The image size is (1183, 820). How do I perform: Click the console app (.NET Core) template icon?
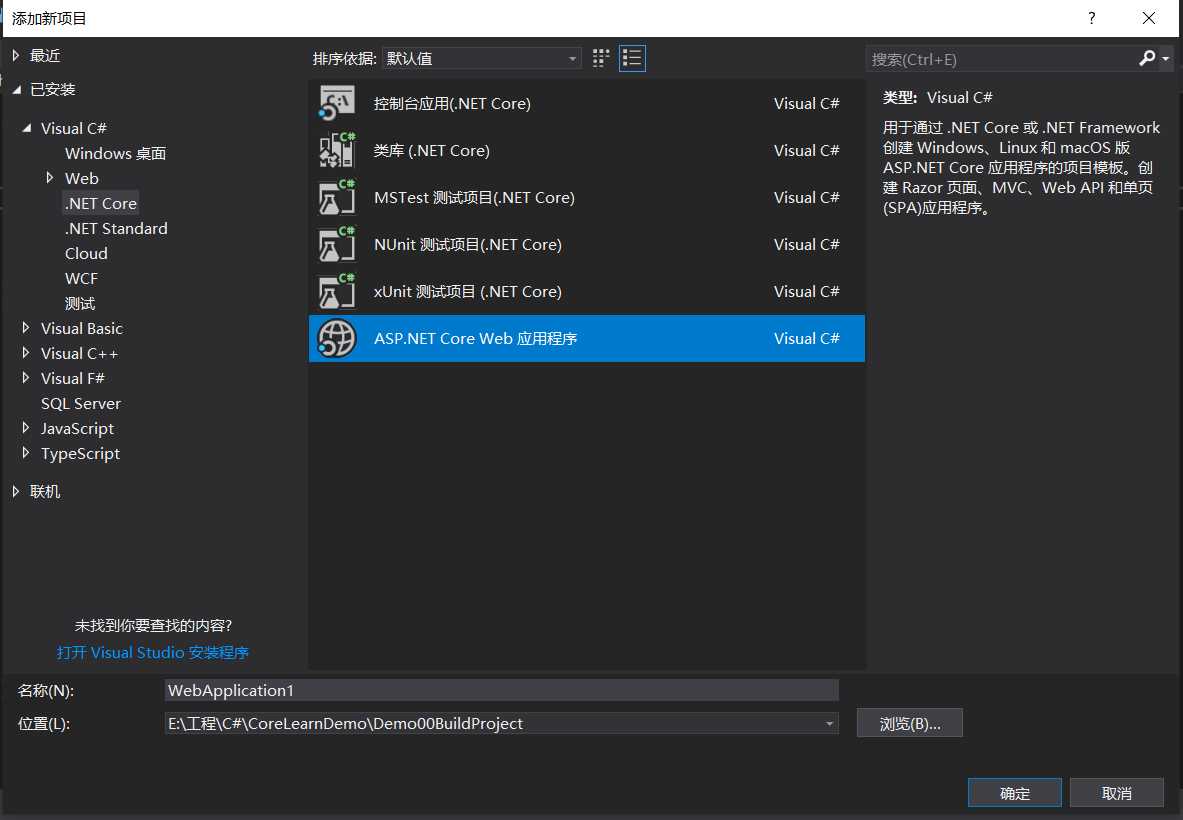336,103
